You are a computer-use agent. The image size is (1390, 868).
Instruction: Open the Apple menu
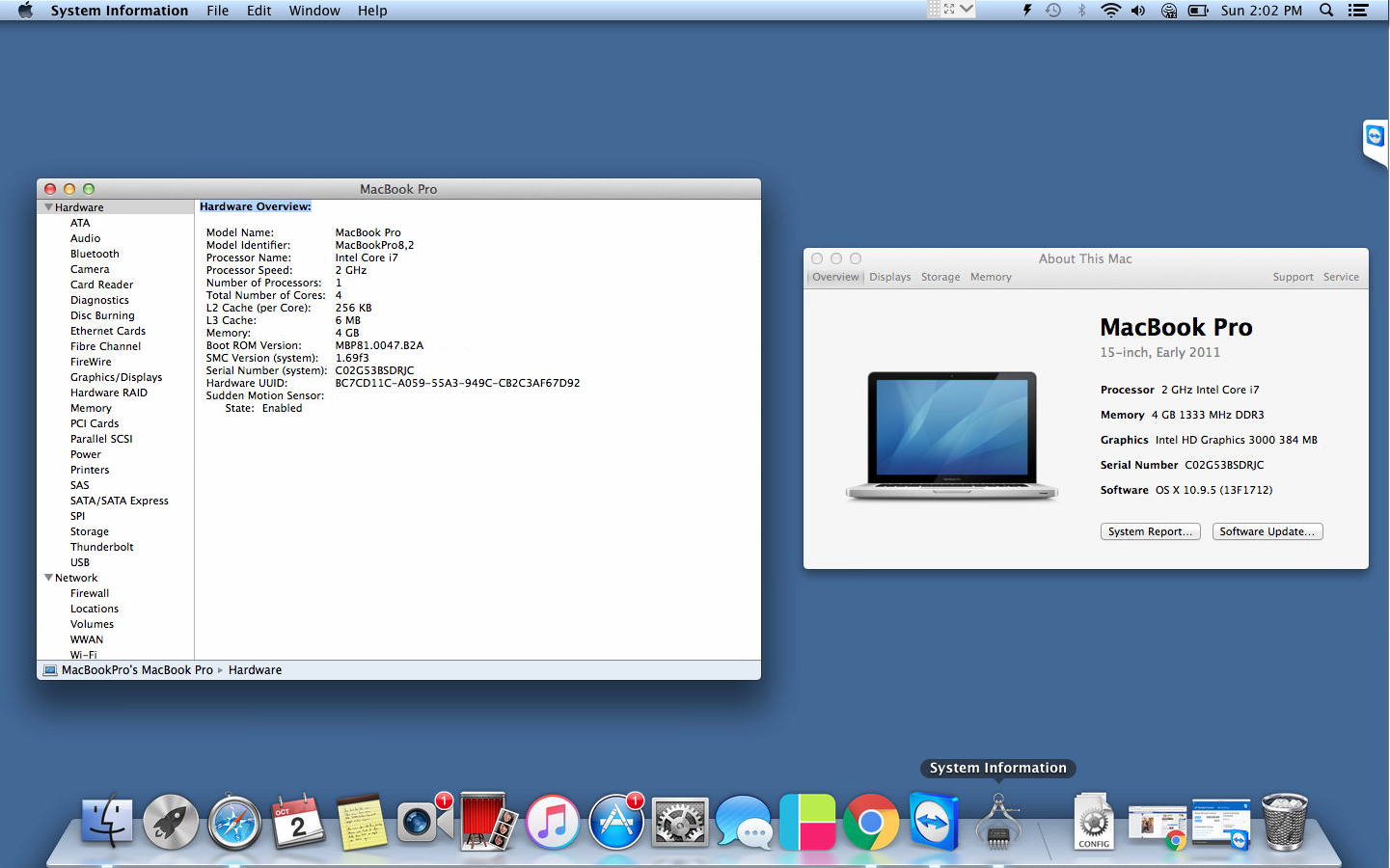click(25, 11)
